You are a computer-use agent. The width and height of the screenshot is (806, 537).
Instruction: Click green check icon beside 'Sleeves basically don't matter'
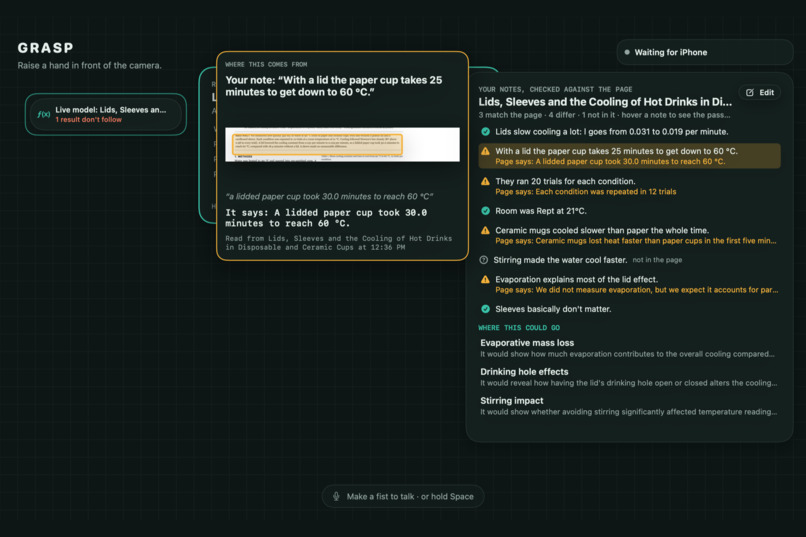(x=485, y=309)
